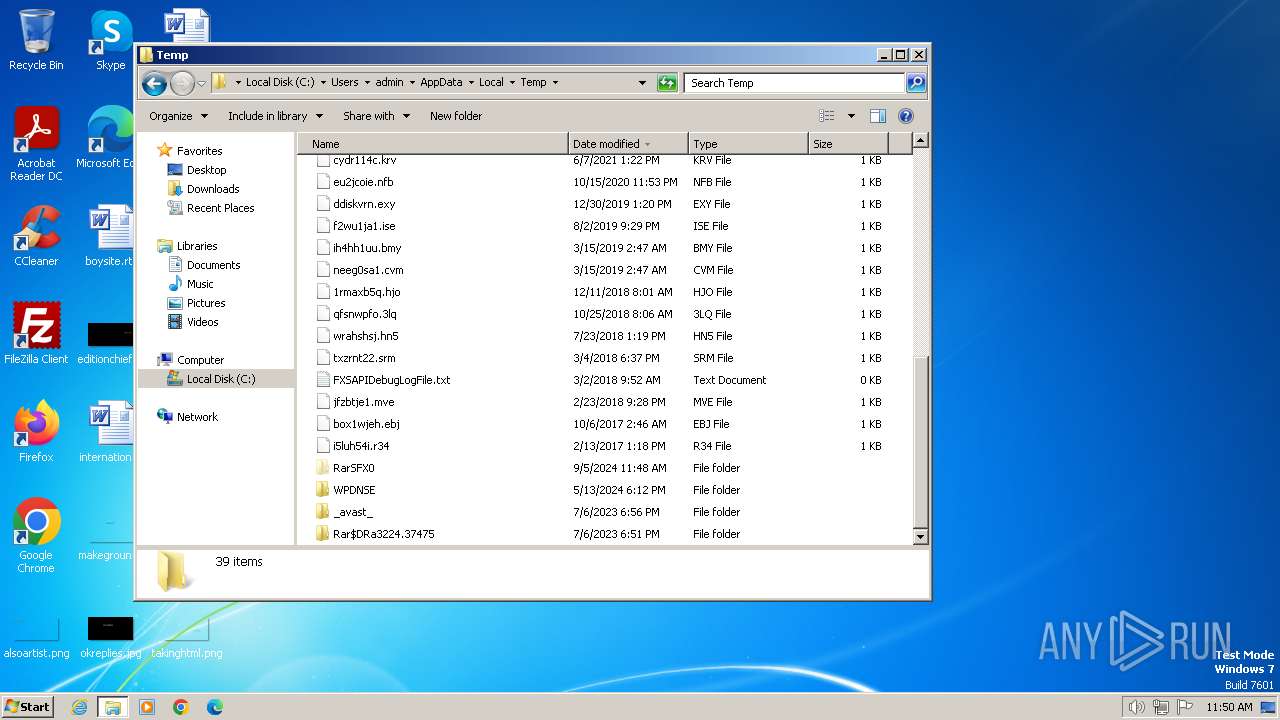This screenshot has width=1280, height=720.
Task: Open Explorer help question mark
Action: [x=906, y=116]
